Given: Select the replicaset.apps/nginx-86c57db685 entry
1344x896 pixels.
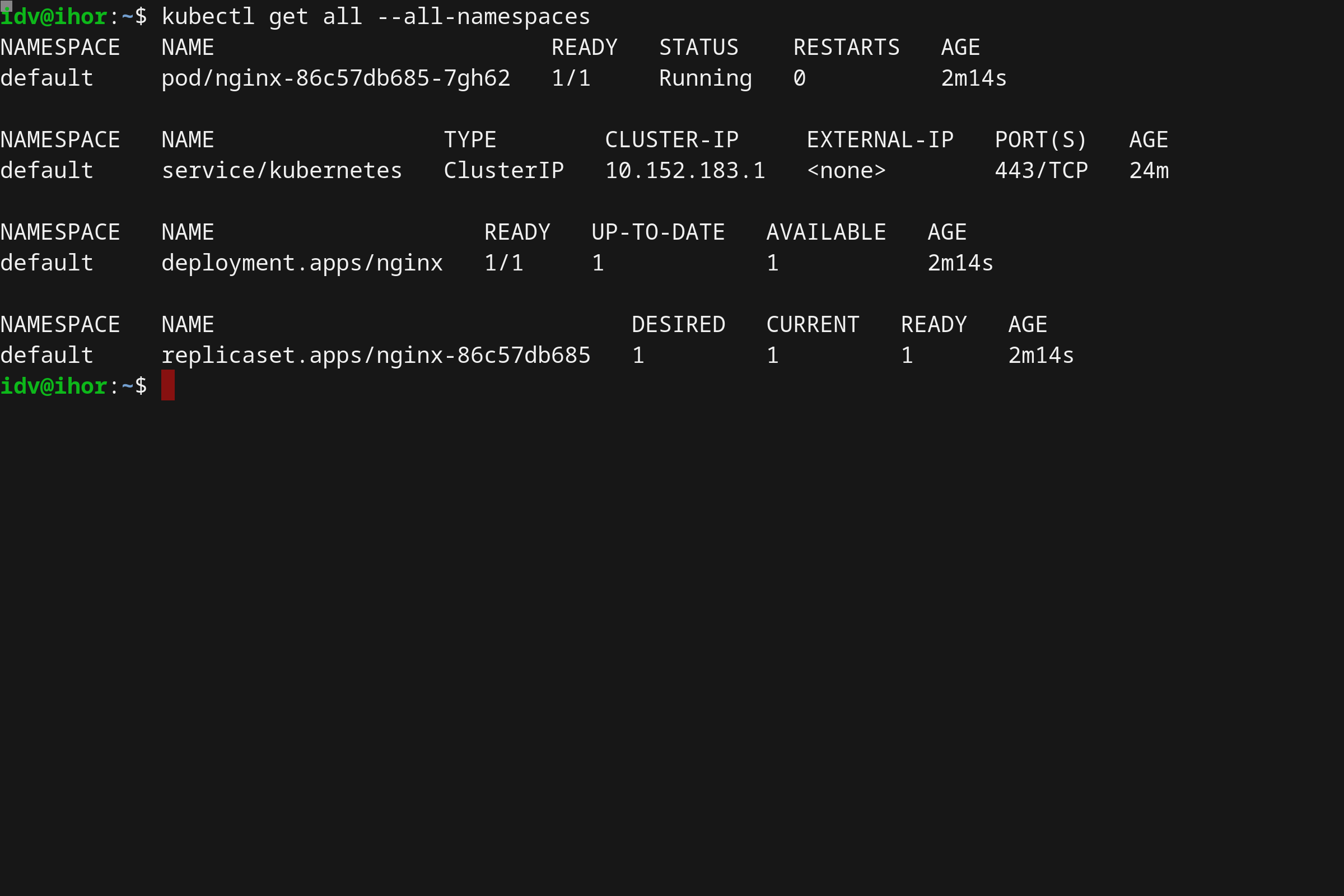Looking at the screenshot, I should [x=375, y=355].
